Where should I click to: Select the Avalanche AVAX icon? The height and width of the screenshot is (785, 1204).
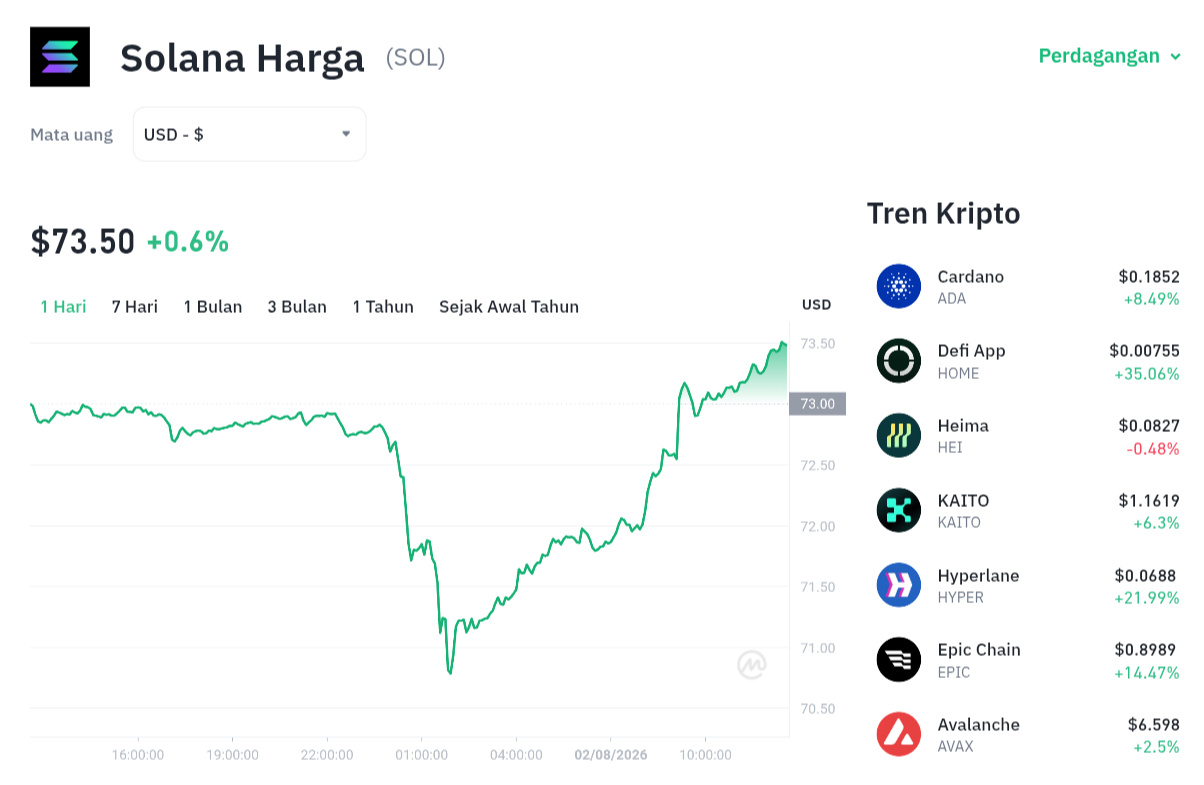pyautogui.click(x=899, y=734)
